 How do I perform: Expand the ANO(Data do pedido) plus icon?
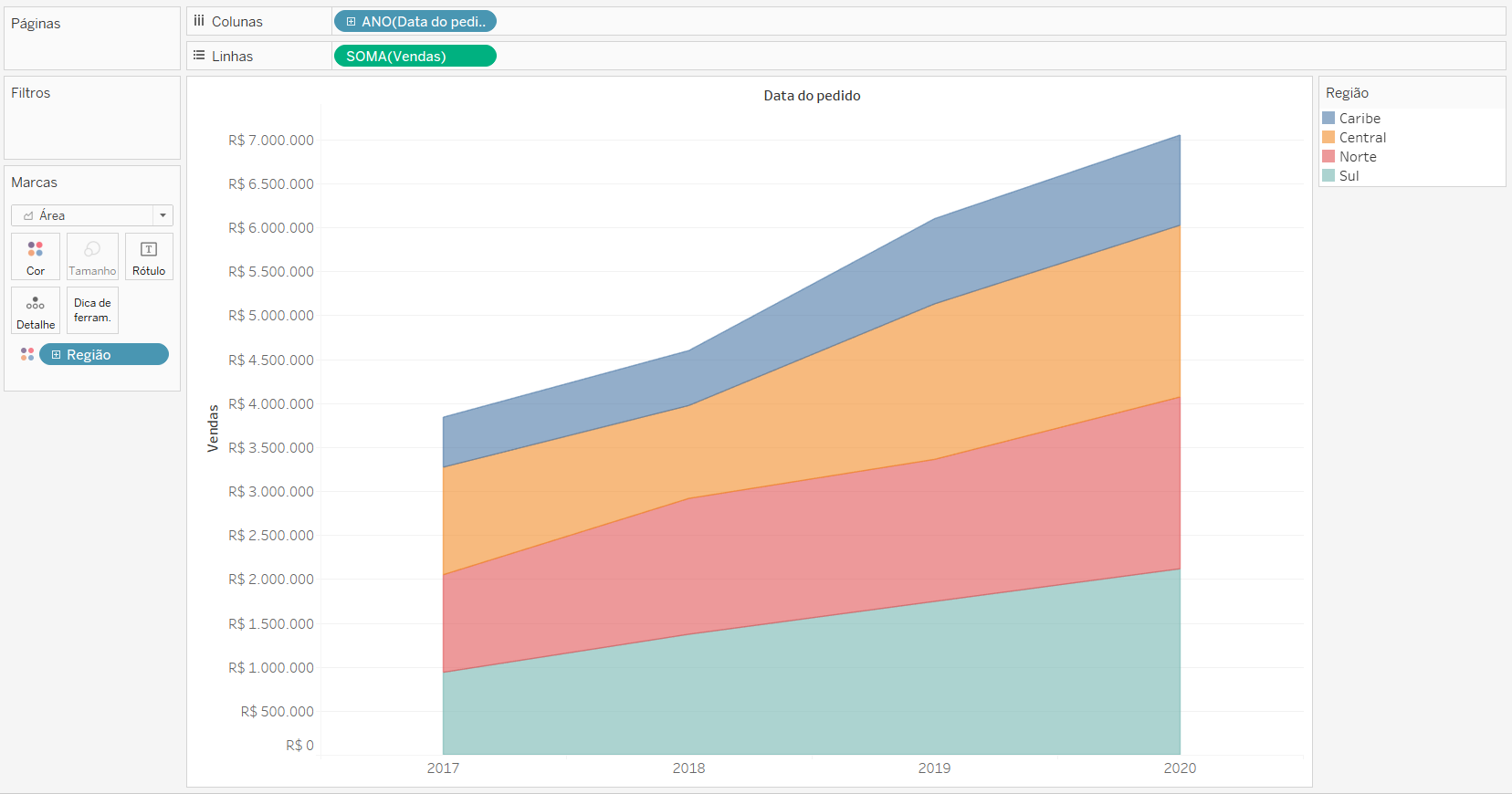pos(351,21)
